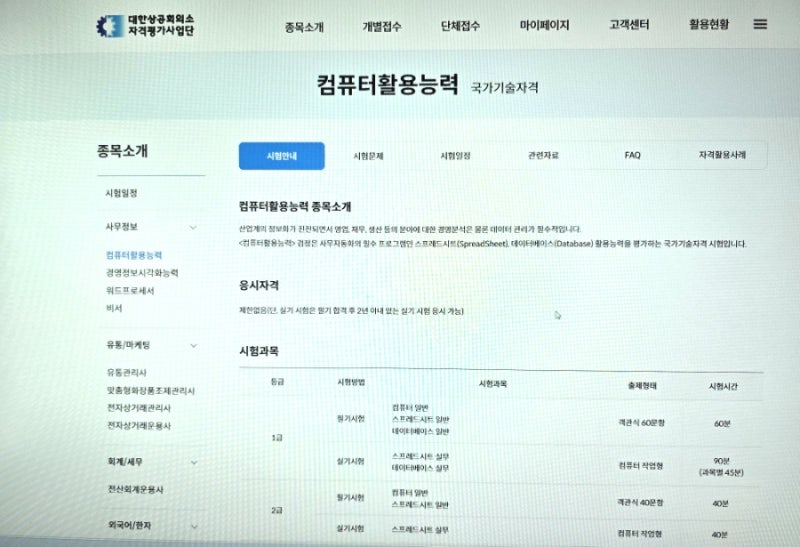Click the 등급 table column header
Viewport: 800px width, 547px height.
277,382
